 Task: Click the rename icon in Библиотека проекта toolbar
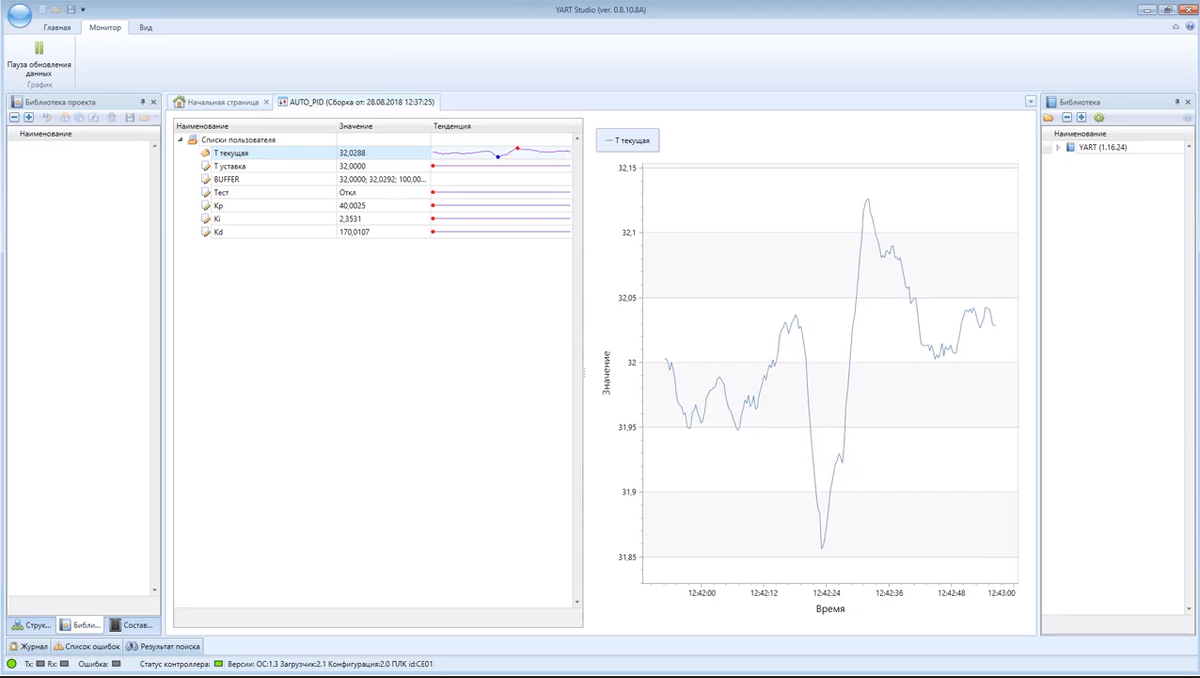(46, 118)
